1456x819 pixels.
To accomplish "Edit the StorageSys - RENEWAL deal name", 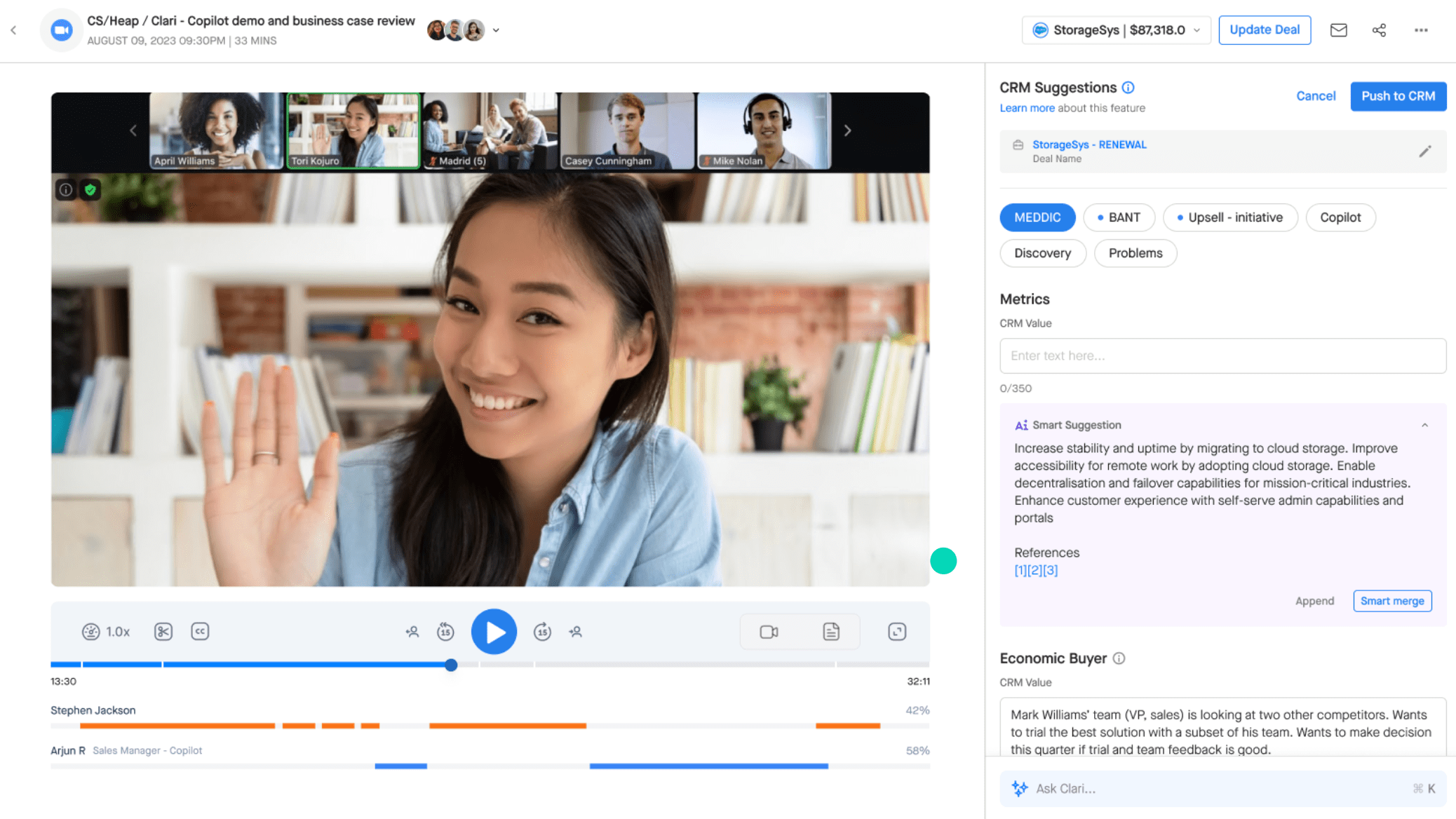I will click(x=1424, y=151).
